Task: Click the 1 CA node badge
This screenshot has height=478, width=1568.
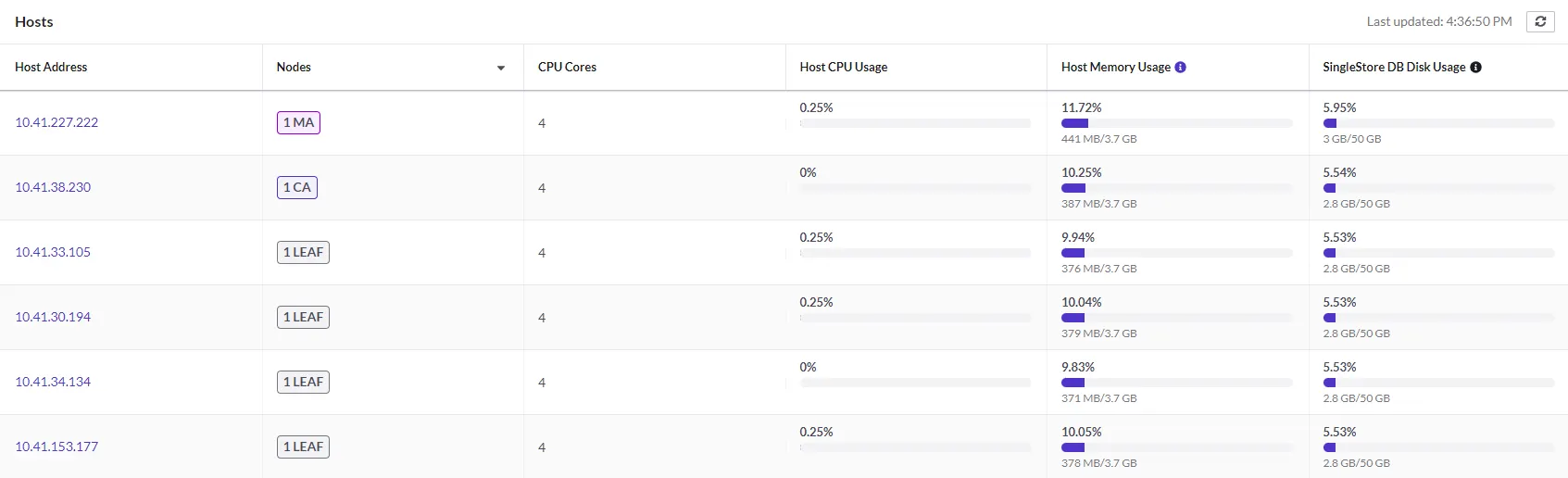Action: 297,187
